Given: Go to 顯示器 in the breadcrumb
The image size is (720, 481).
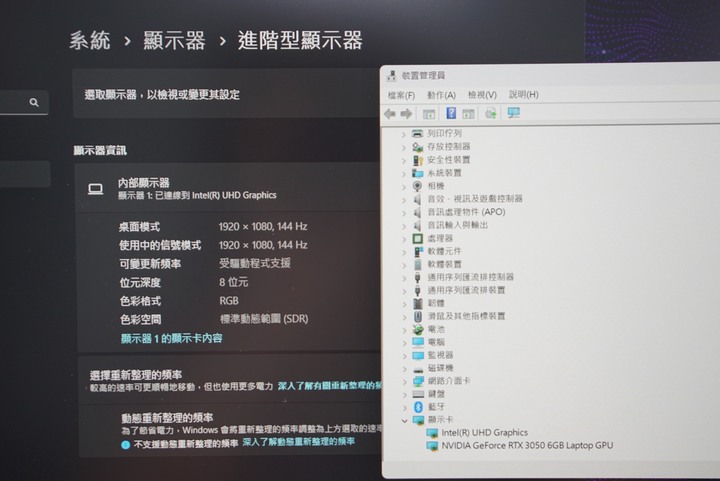Looking at the screenshot, I should coord(174,40).
